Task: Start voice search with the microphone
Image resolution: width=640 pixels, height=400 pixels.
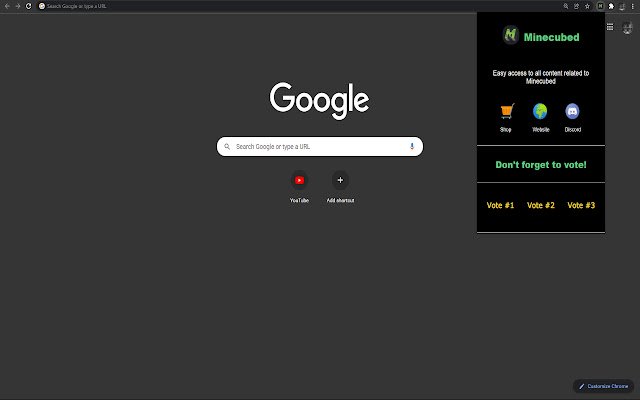Action: click(x=412, y=147)
